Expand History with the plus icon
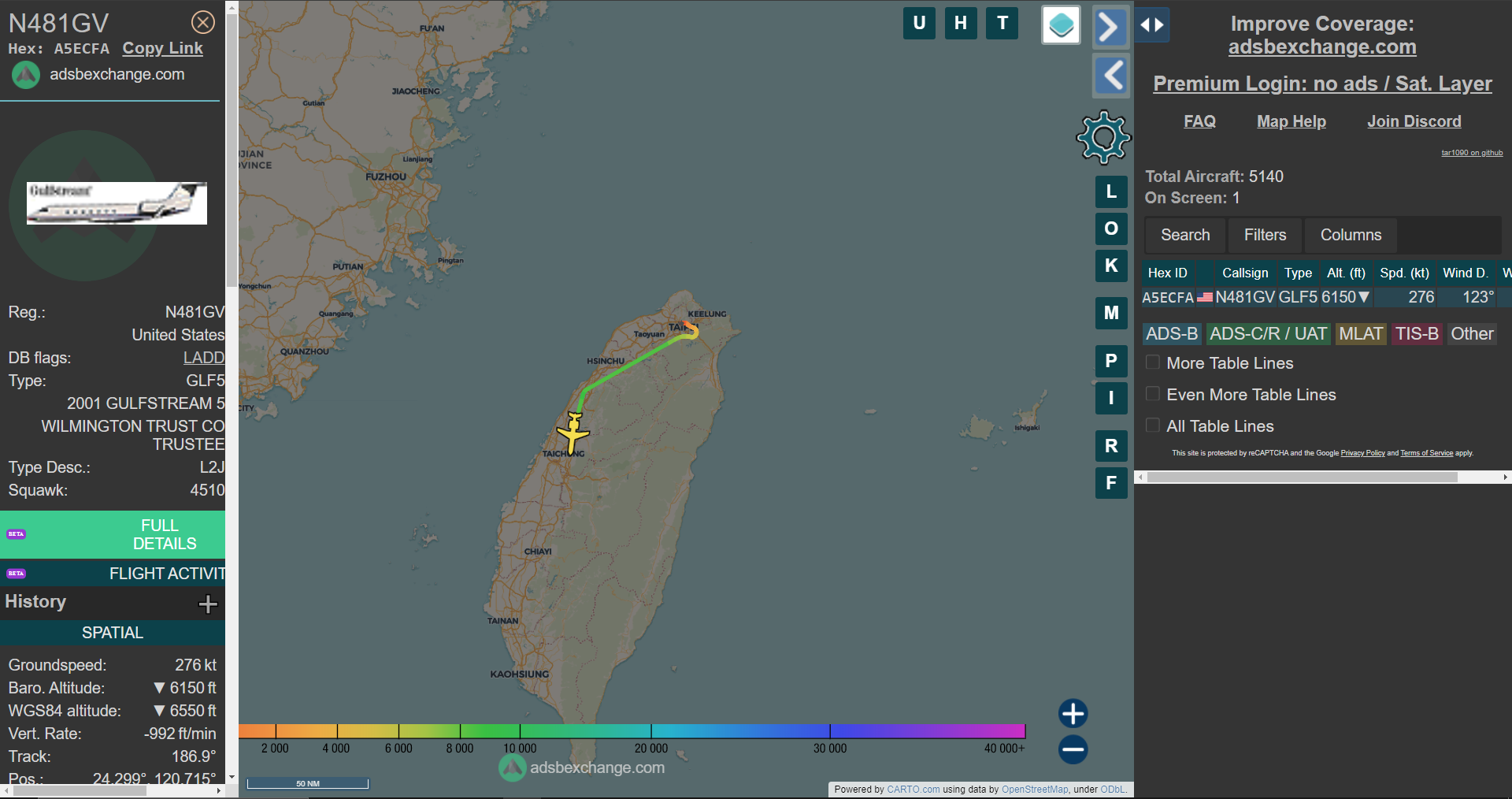The height and width of the screenshot is (799, 1512). (x=208, y=604)
